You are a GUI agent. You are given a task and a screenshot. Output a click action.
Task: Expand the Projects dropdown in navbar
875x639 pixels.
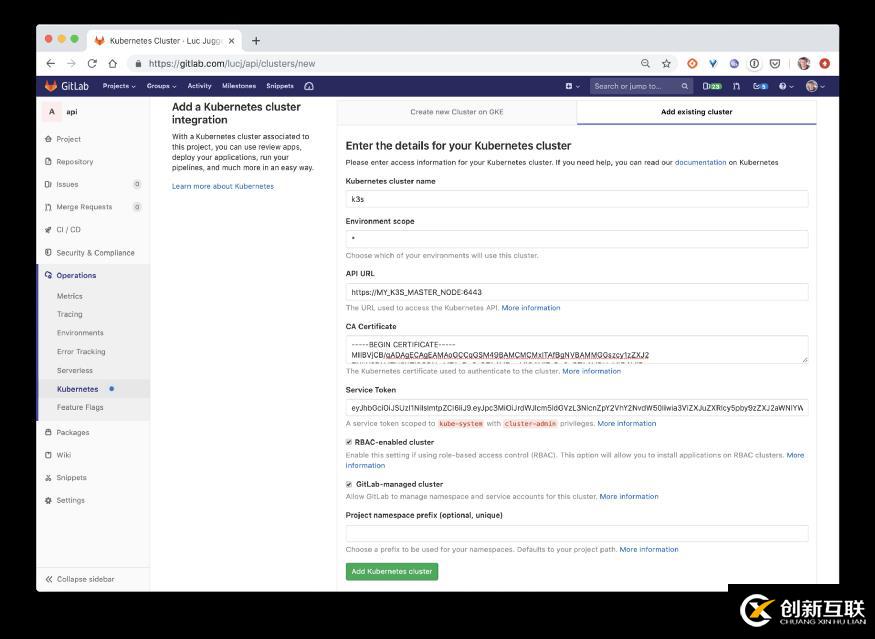coord(119,86)
